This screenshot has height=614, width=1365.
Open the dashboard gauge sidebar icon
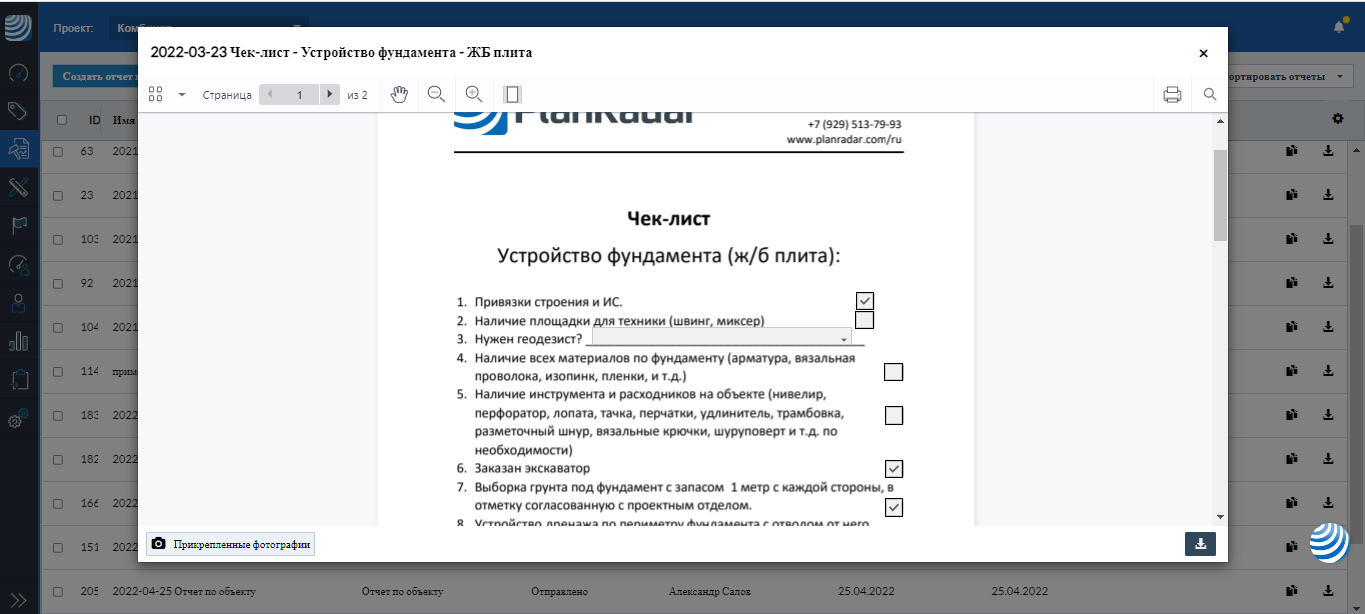(x=18, y=72)
